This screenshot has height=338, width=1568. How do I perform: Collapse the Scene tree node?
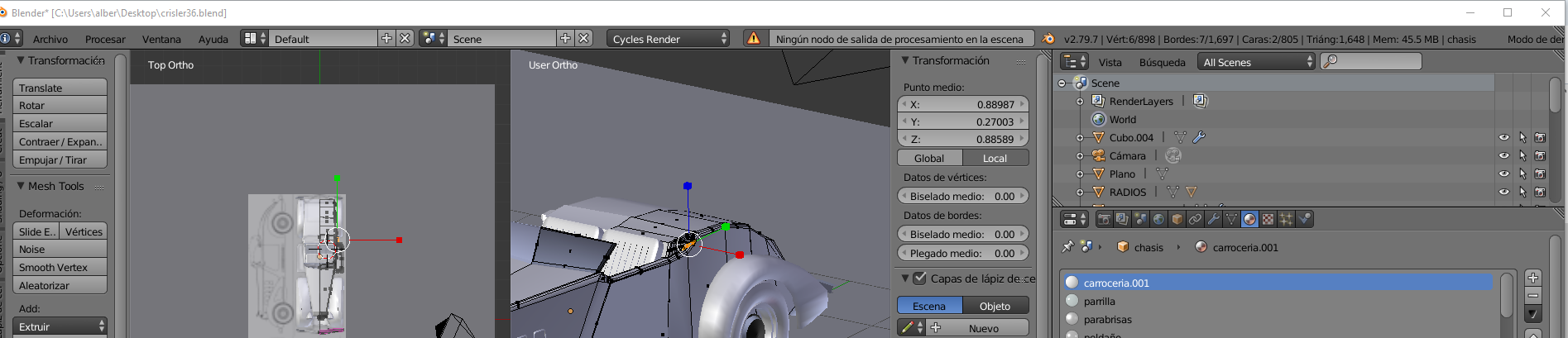pyautogui.click(x=1062, y=83)
